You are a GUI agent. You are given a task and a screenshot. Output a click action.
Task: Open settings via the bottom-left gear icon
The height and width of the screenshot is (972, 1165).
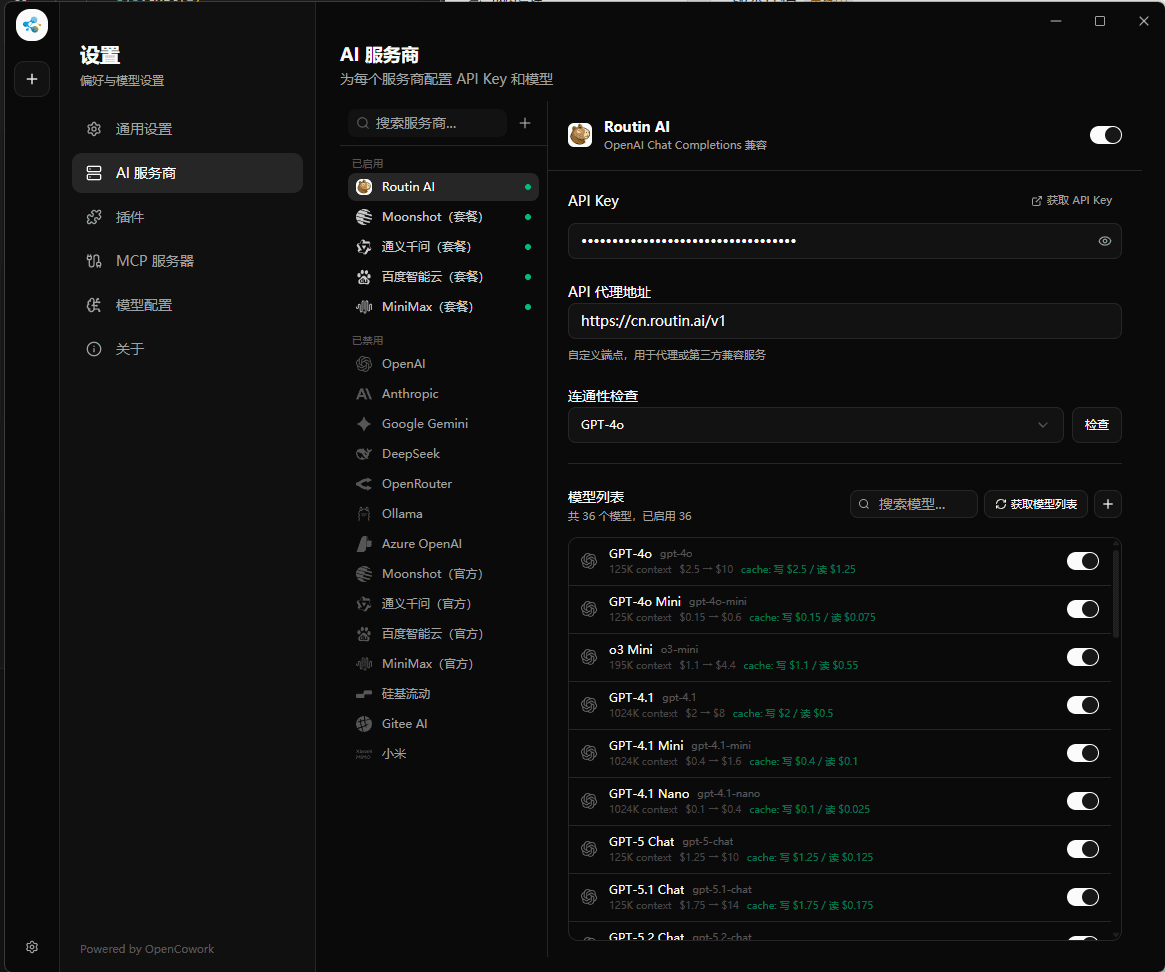click(32, 947)
